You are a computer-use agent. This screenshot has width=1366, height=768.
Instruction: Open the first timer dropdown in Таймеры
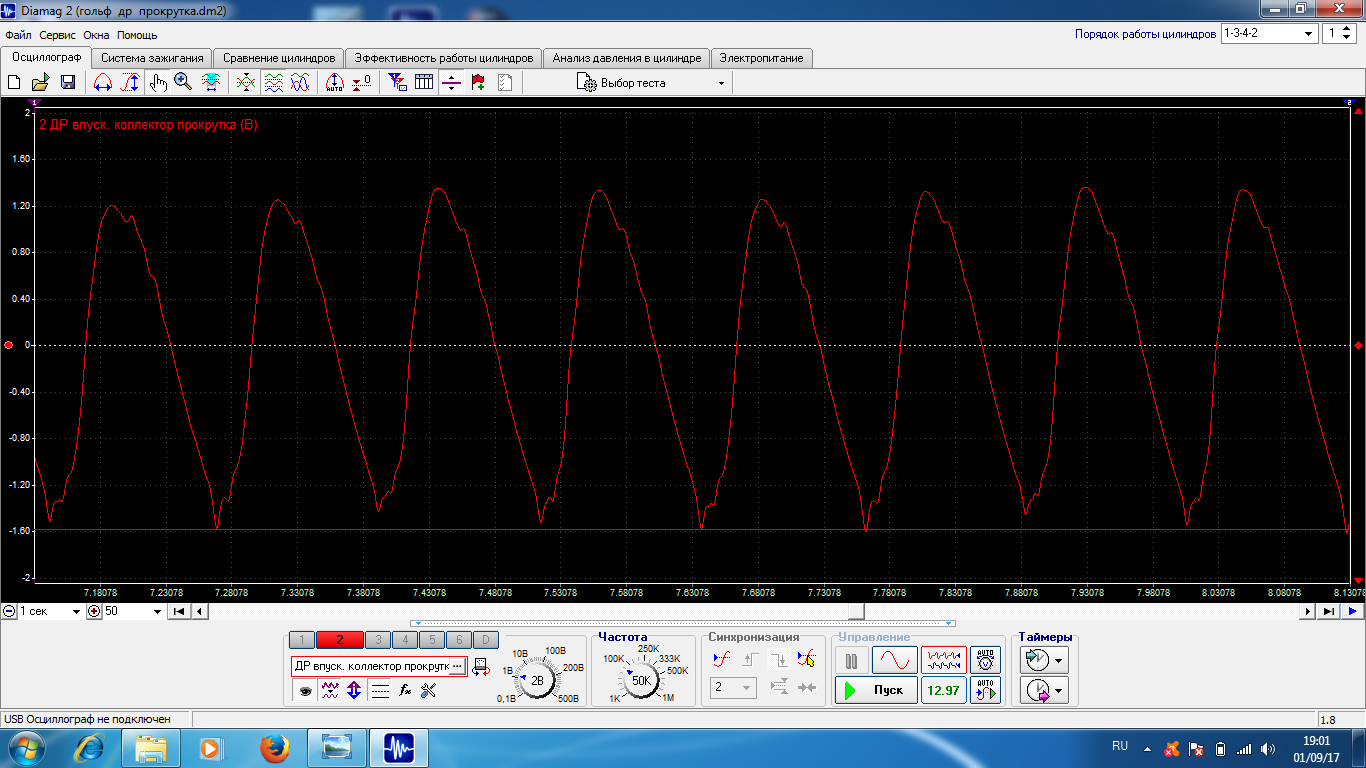pos(1043,660)
